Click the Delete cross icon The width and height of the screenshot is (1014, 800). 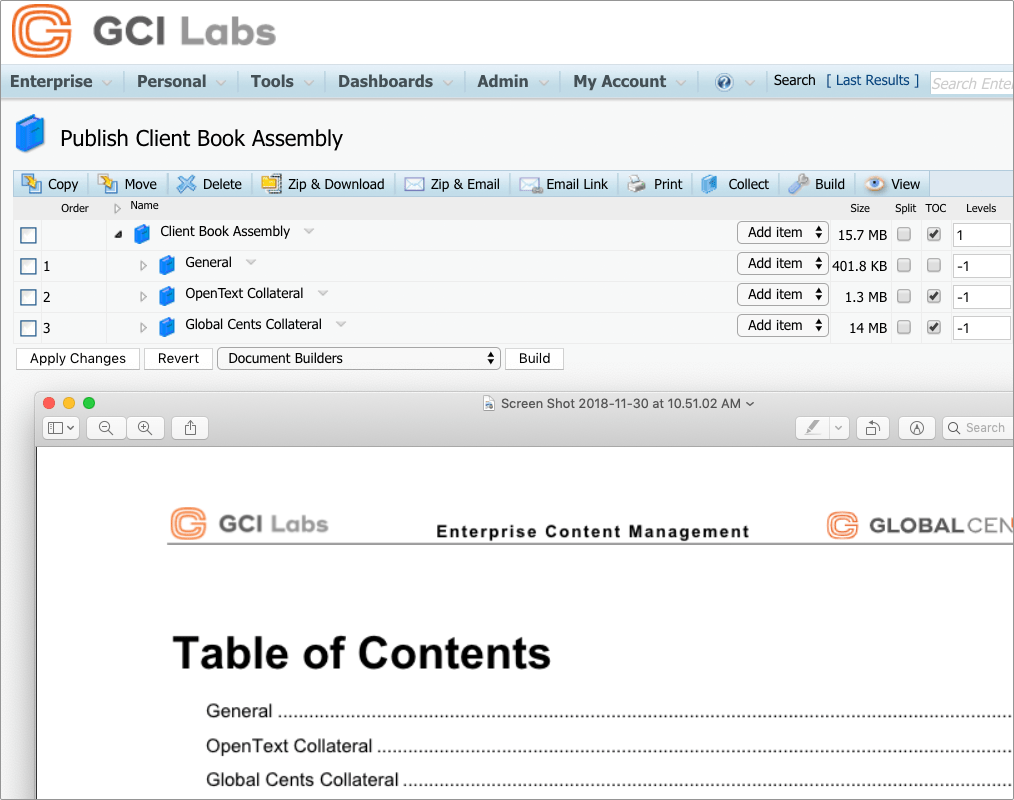[186, 184]
